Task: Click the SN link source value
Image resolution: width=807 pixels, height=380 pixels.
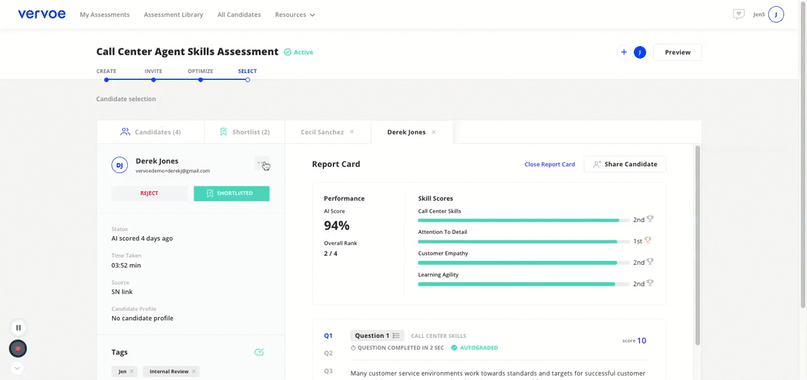Action: click(122, 291)
